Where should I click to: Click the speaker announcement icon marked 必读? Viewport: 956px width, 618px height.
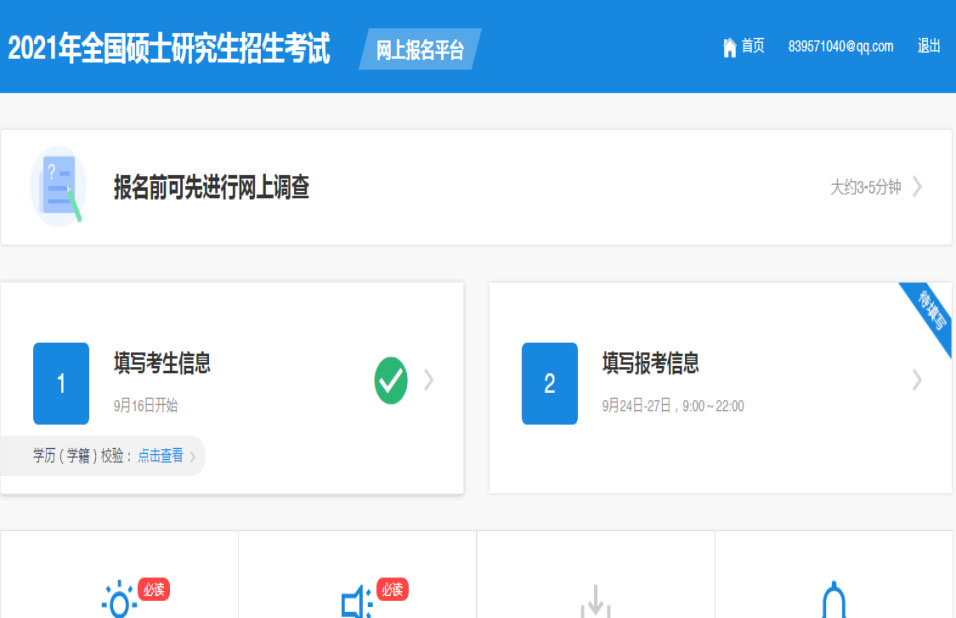click(x=356, y=602)
